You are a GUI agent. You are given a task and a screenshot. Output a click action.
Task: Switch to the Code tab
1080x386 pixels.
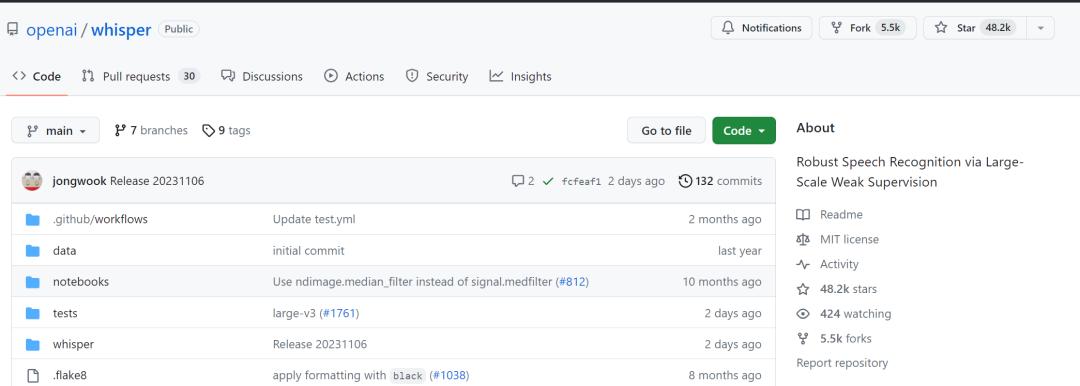tap(37, 77)
